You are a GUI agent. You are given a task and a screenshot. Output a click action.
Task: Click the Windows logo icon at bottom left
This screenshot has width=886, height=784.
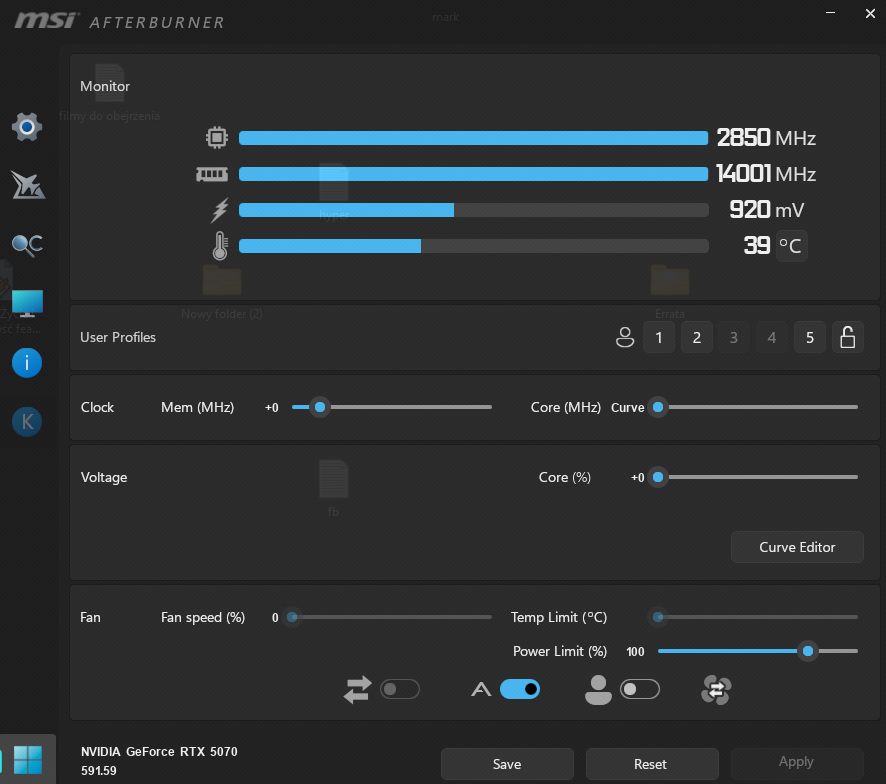pos(28,759)
